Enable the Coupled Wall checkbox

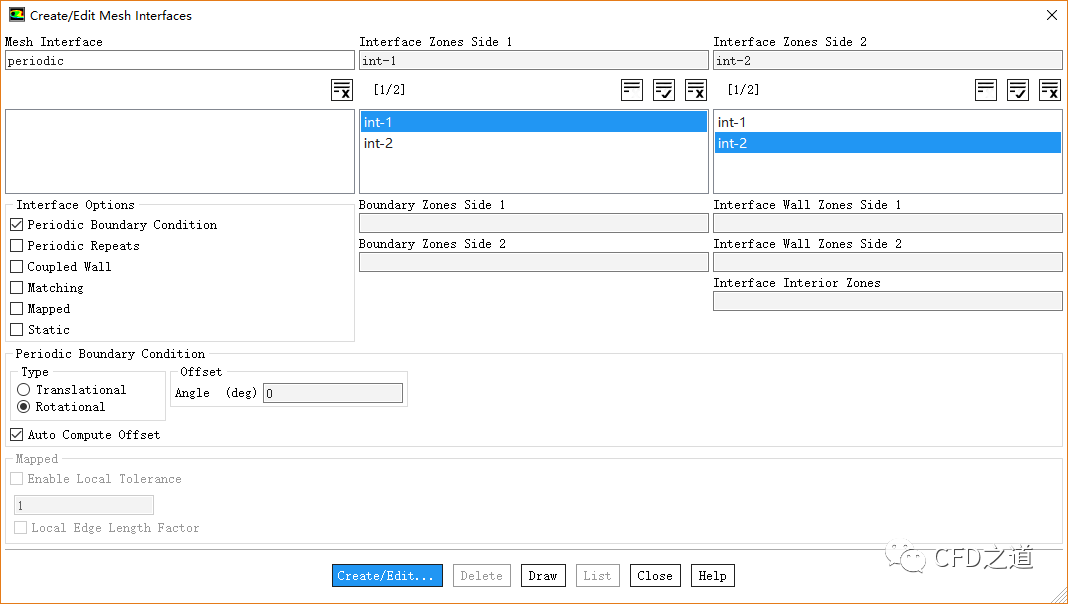pos(17,267)
